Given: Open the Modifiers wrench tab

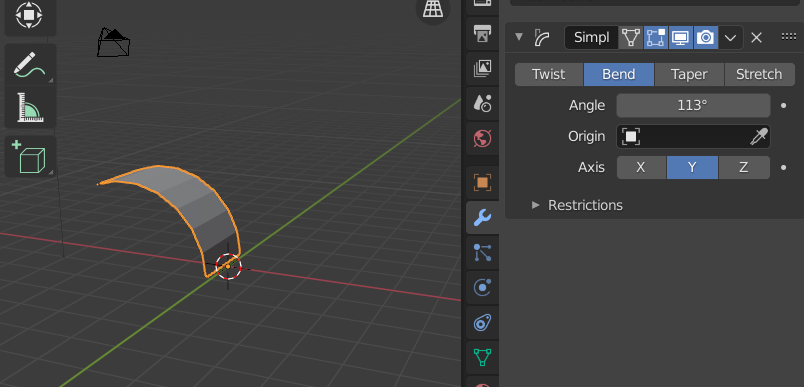Looking at the screenshot, I should pos(483,218).
